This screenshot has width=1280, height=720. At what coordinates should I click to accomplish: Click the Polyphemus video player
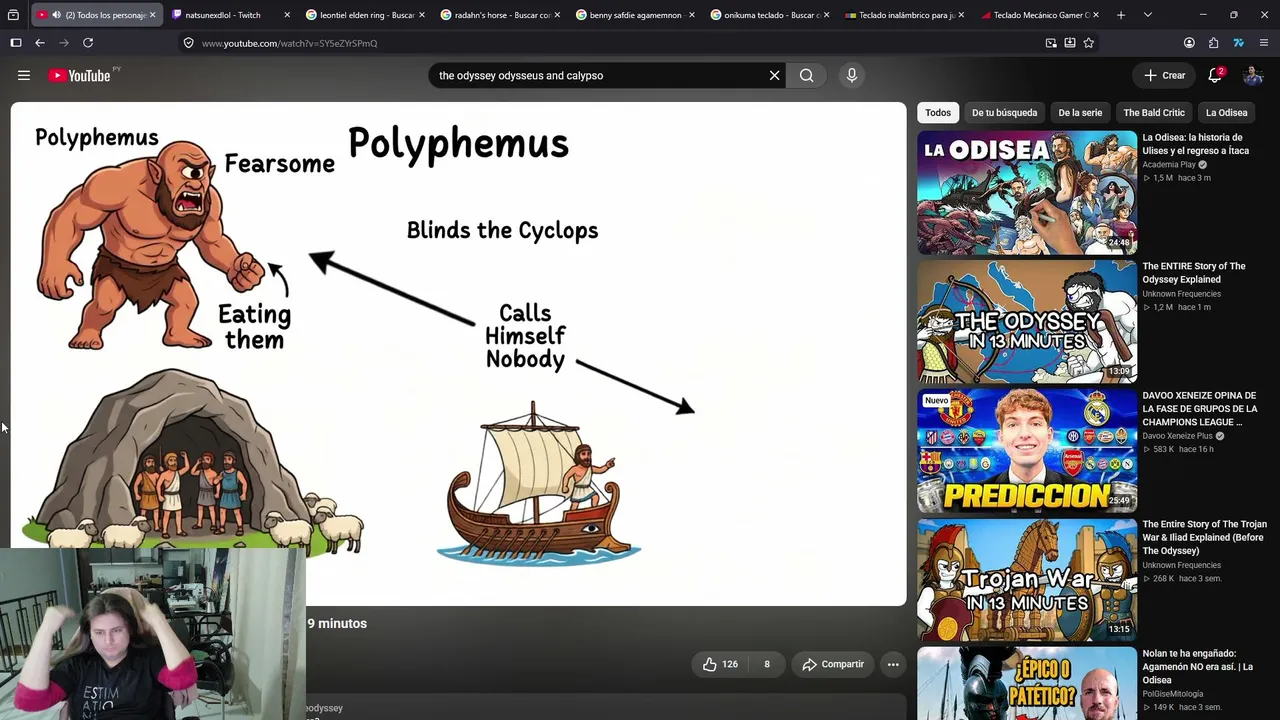[x=458, y=353]
